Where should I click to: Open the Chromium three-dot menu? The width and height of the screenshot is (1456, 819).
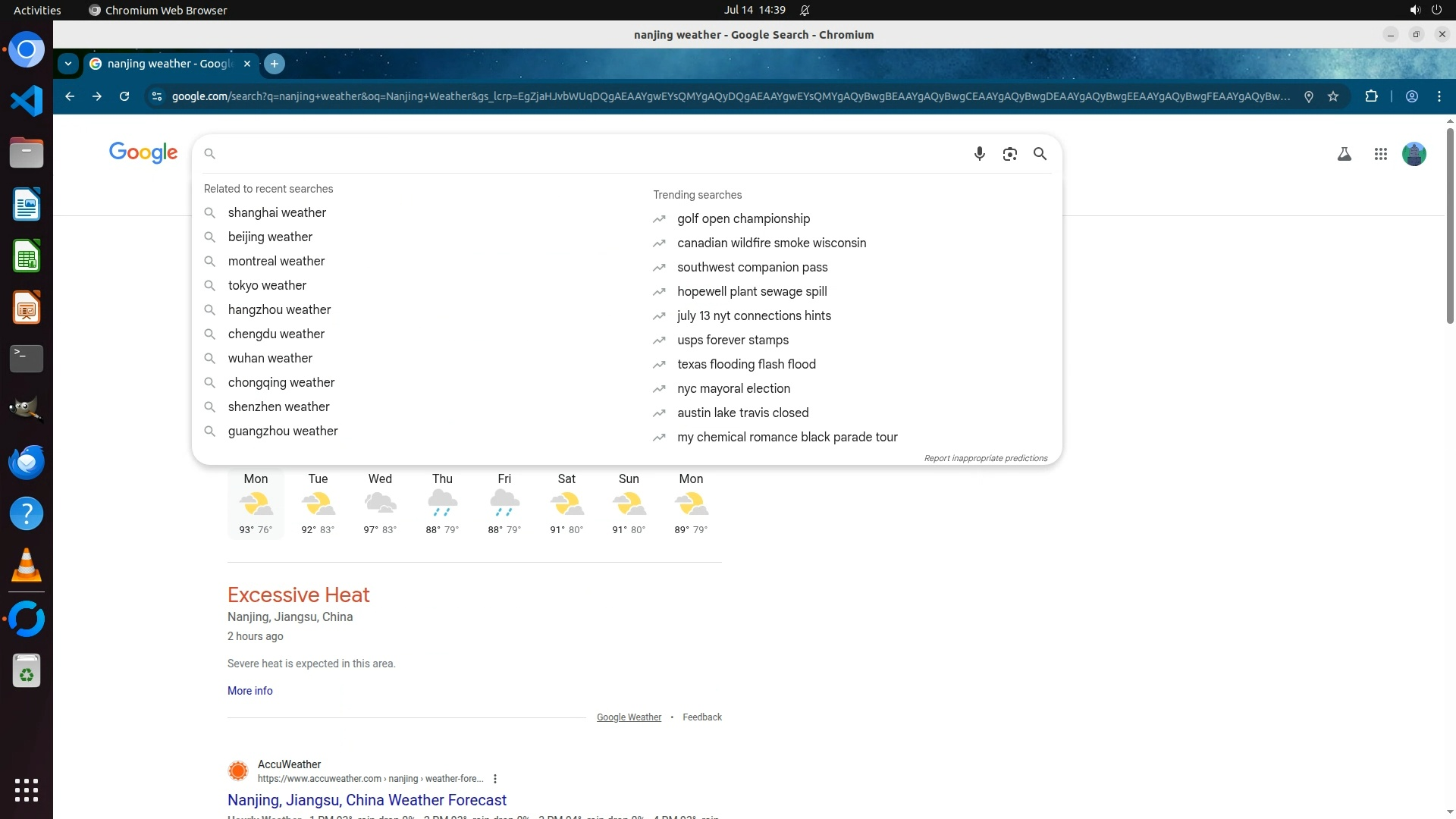click(1439, 96)
